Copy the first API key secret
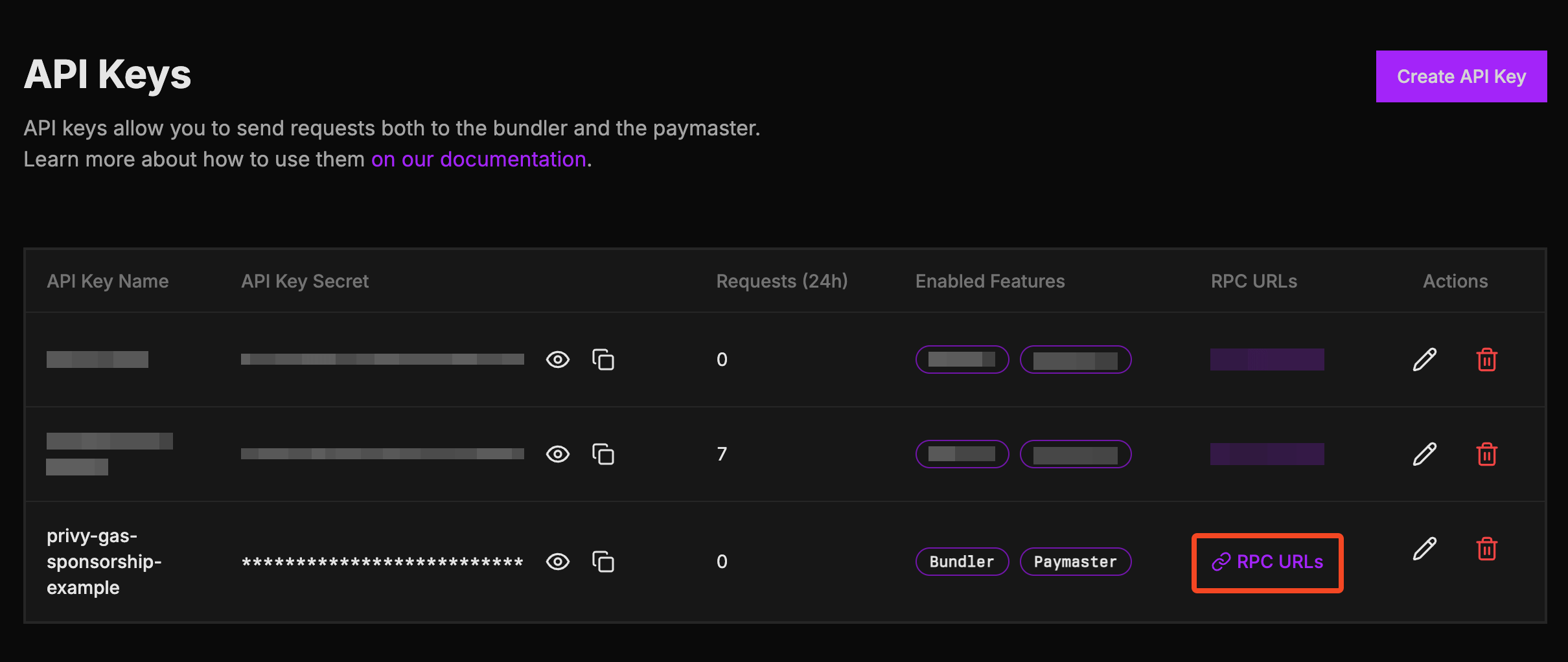Viewport: 1568px width, 662px height. click(603, 360)
